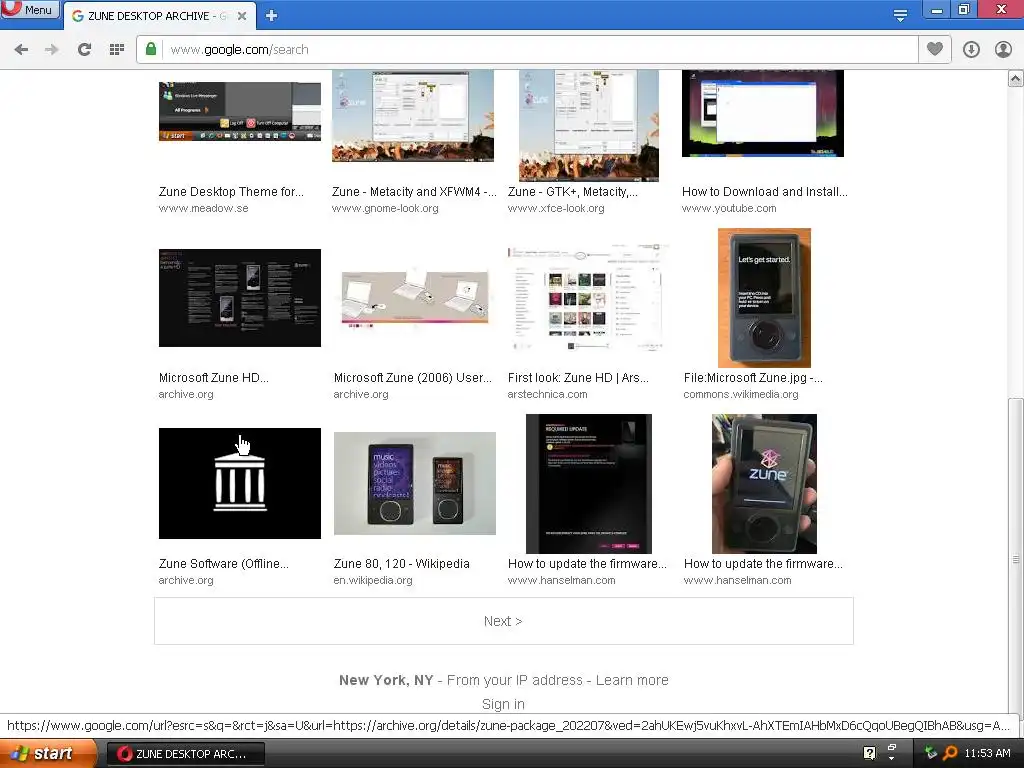Viewport: 1024px width, 768px height.
Task: Click the 'First look: Zune HD | Ars...' title
Action: click(x=578, y=377)
